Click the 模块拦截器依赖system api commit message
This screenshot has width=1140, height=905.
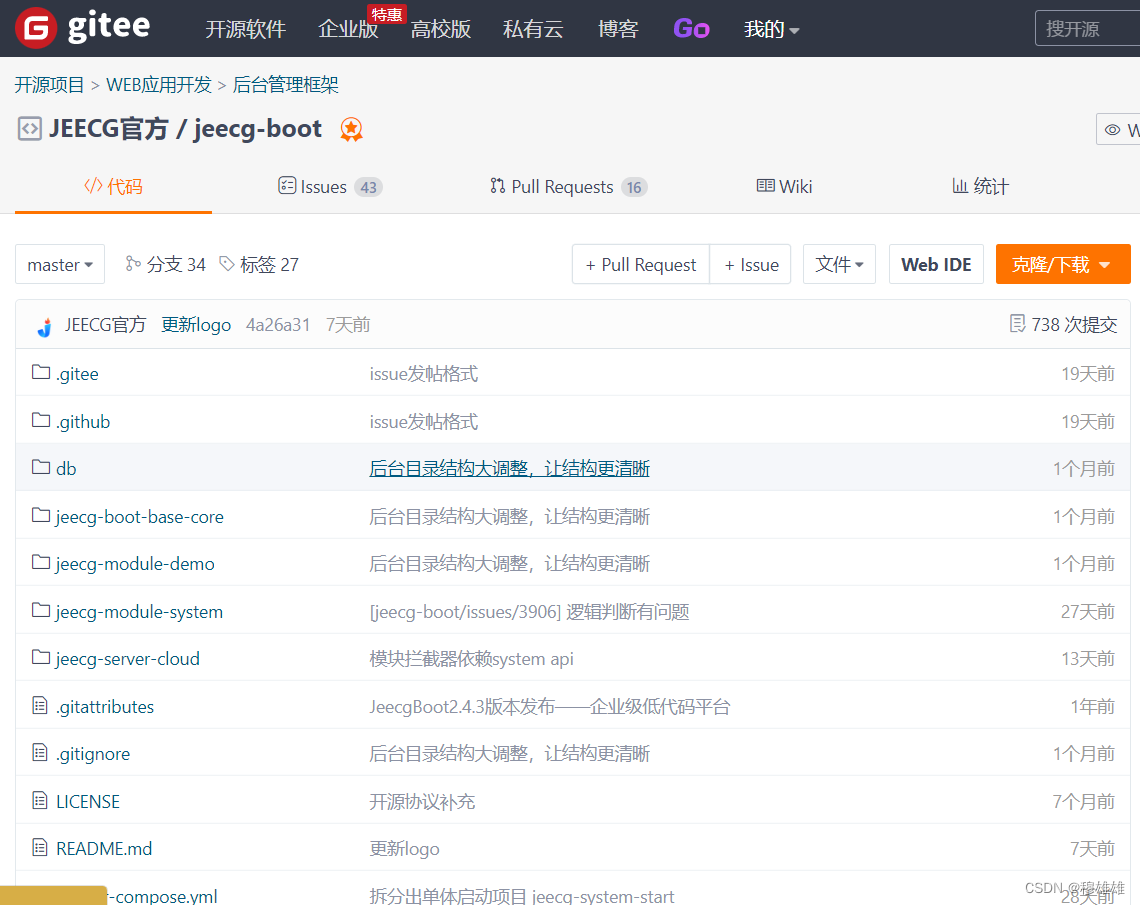(x=471, y=659)
